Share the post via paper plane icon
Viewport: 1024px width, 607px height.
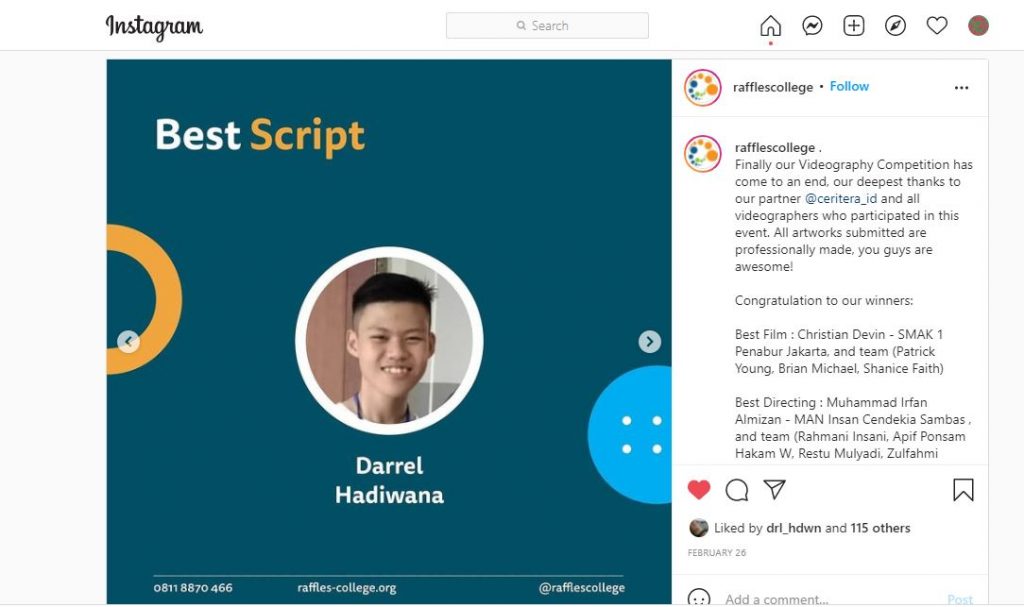(x=775, y=489)
